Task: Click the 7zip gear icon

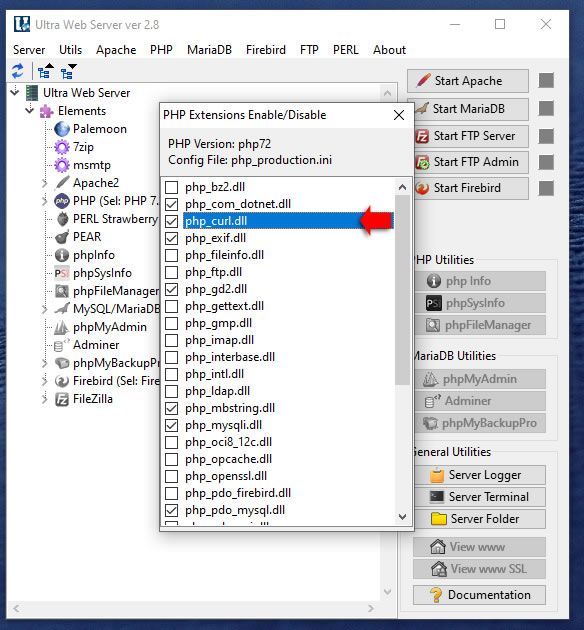Action: point(62,147)
